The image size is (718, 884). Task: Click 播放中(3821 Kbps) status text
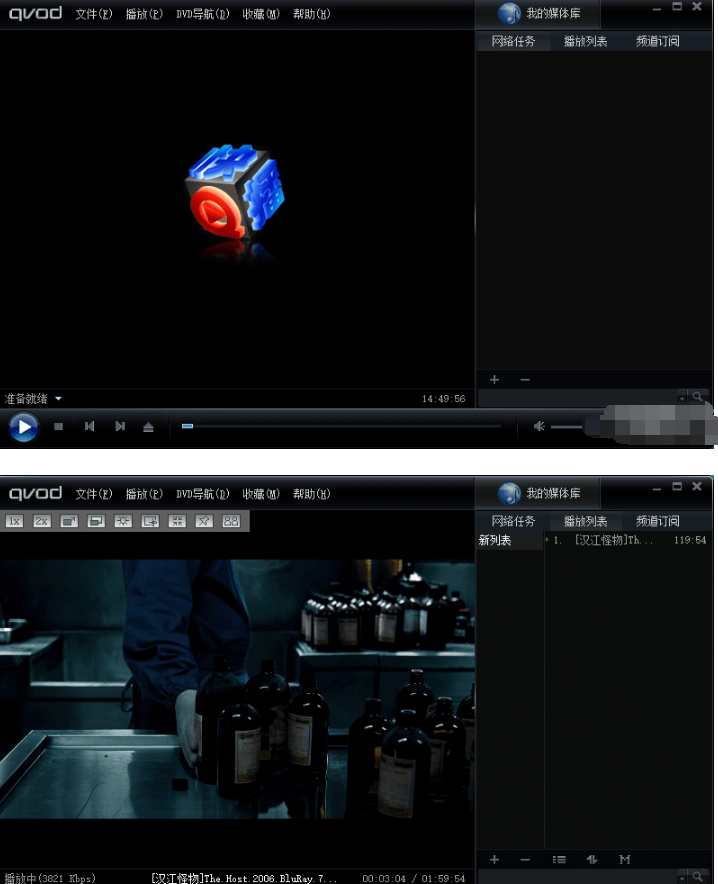pos(50,878)
